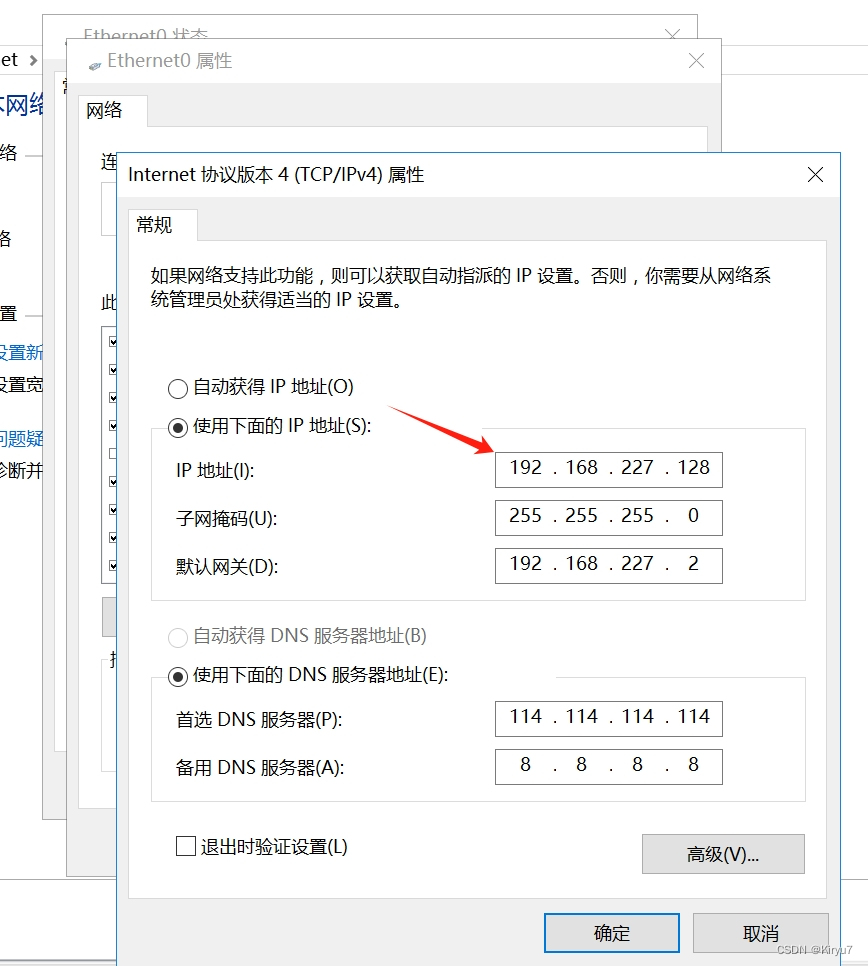Click the alternate DNS server field
Image resolution: width=868 pixels, height=966 pixels.
(x=609, y=766)
